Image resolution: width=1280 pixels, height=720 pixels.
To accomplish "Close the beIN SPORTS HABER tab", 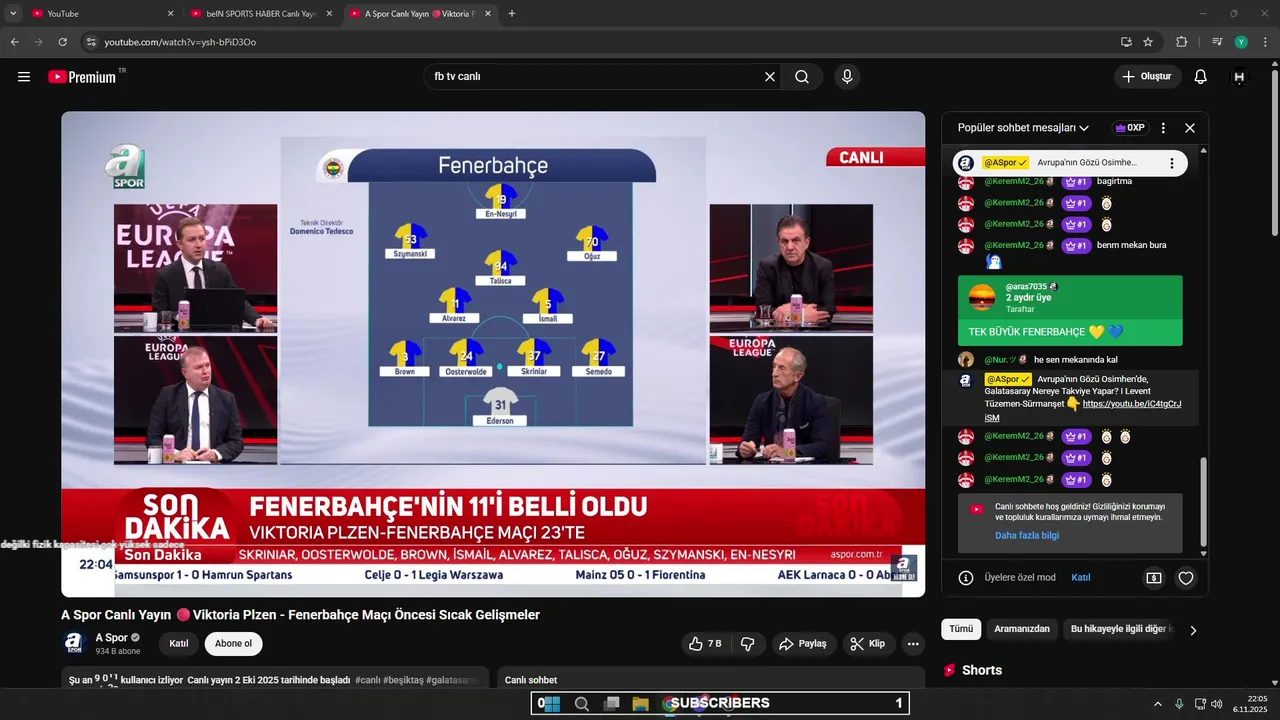I will click(x=329, y=14).
